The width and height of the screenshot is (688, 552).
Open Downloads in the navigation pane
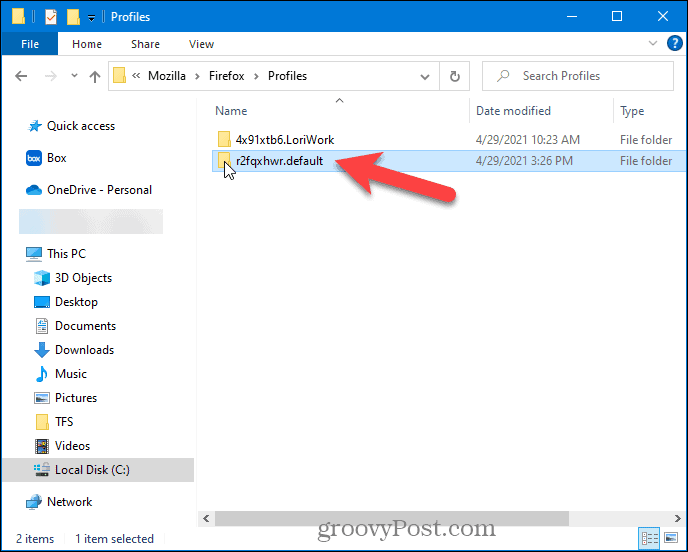[84, 350]
